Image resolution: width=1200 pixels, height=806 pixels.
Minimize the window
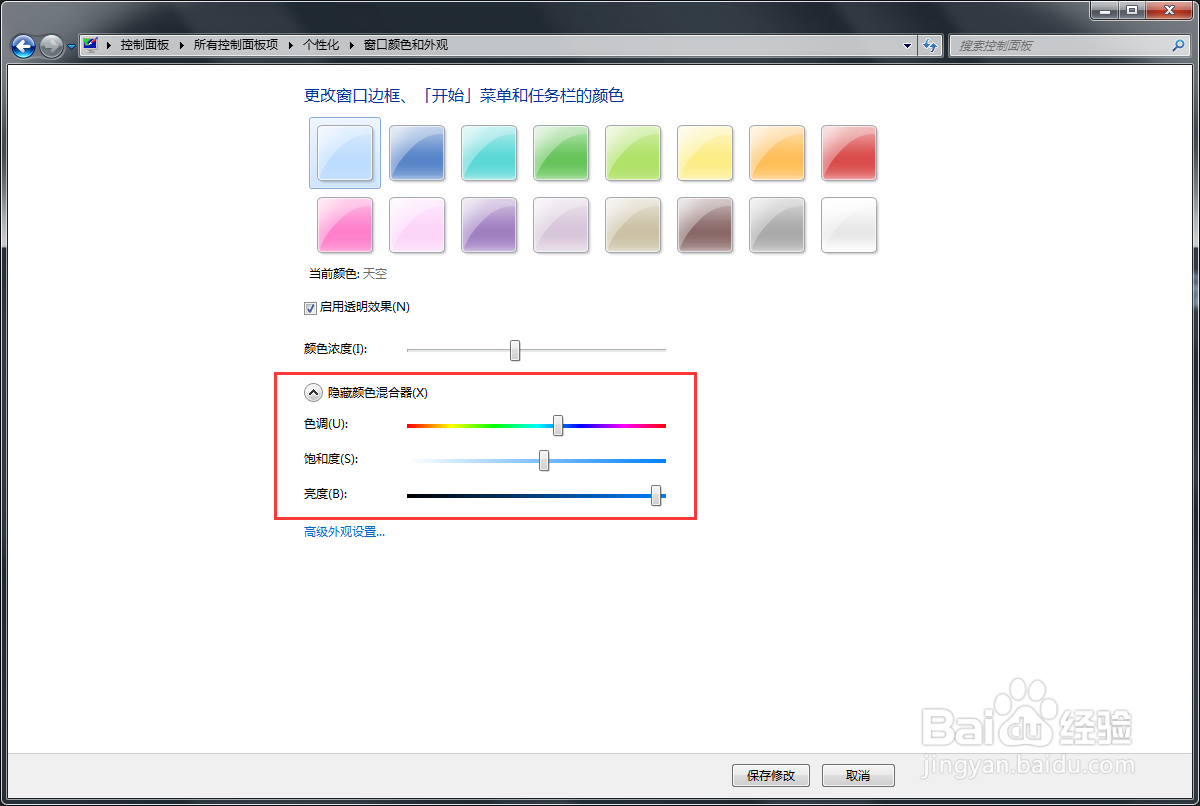(x=1103, y=9)
